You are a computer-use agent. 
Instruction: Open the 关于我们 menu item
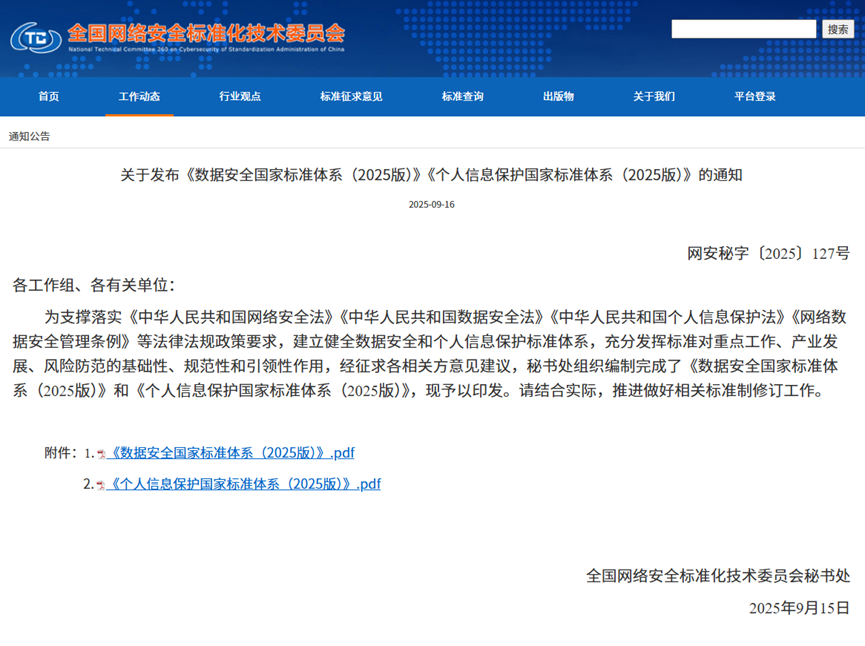(653, 96)
